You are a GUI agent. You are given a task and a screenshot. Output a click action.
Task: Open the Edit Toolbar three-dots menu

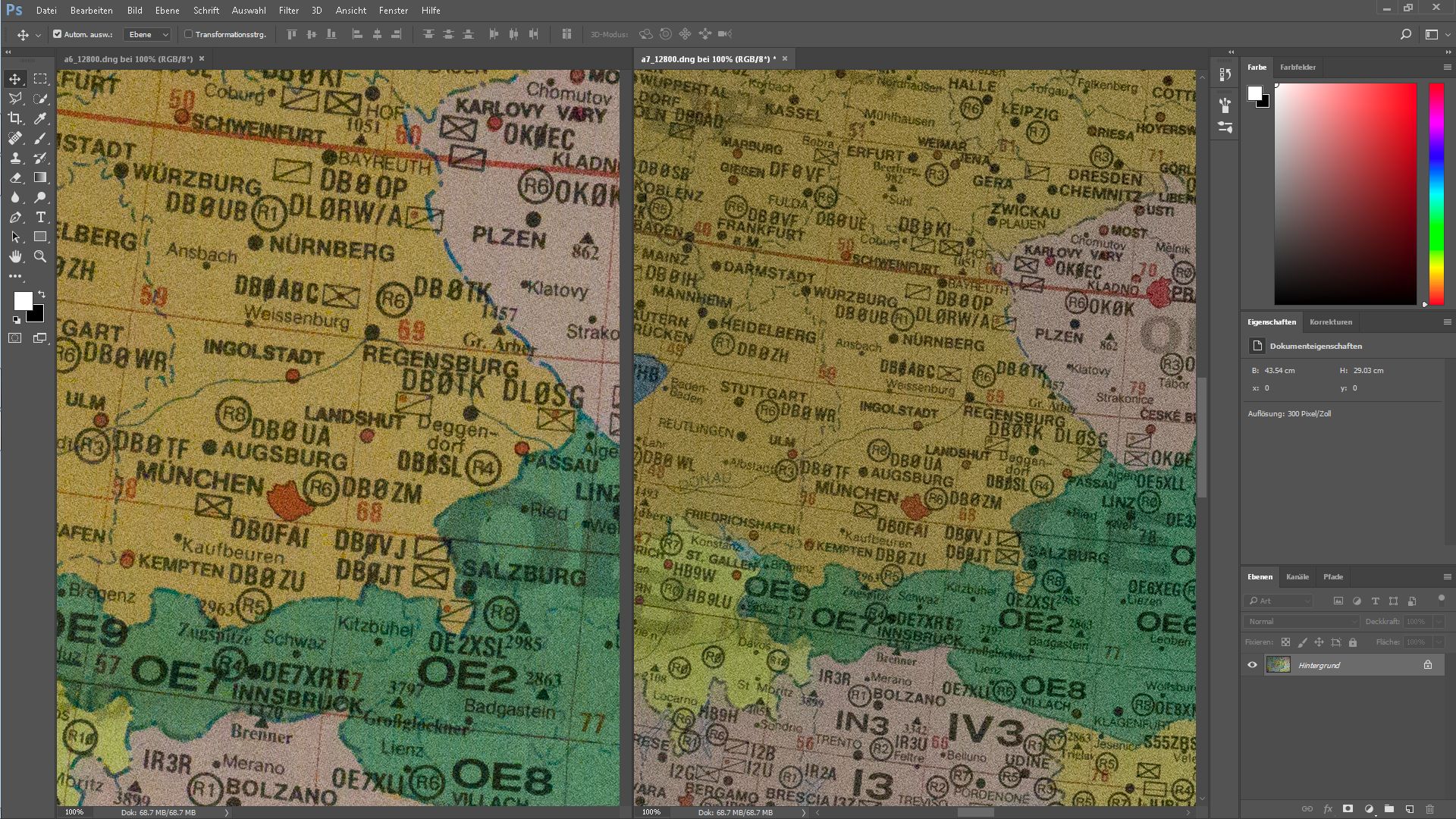point(15,276)
